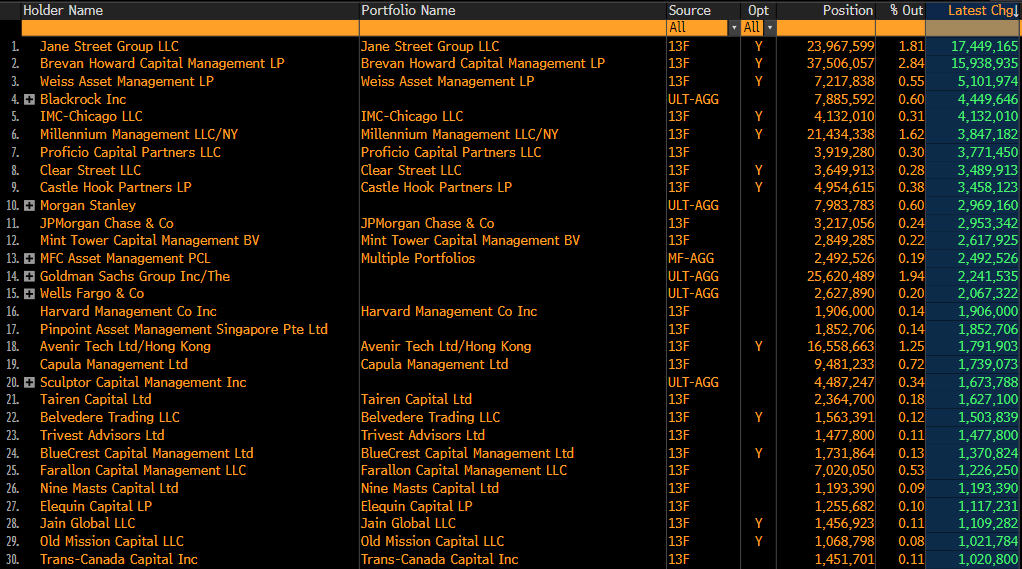Click the Portfolio Name filter input field
1022x569 pixels.
point(512,28)
